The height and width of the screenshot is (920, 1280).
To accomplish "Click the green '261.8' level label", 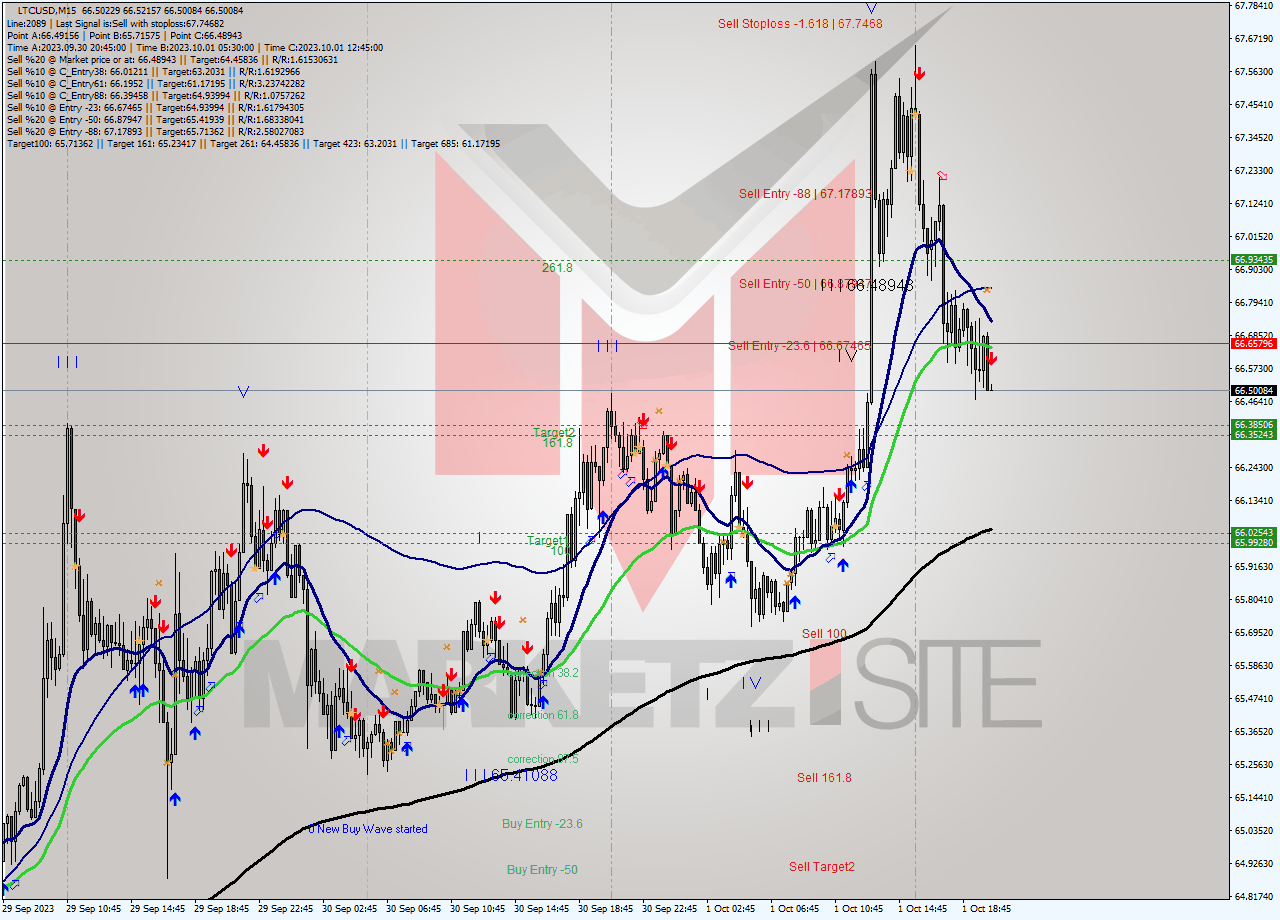I will [557, 268].
